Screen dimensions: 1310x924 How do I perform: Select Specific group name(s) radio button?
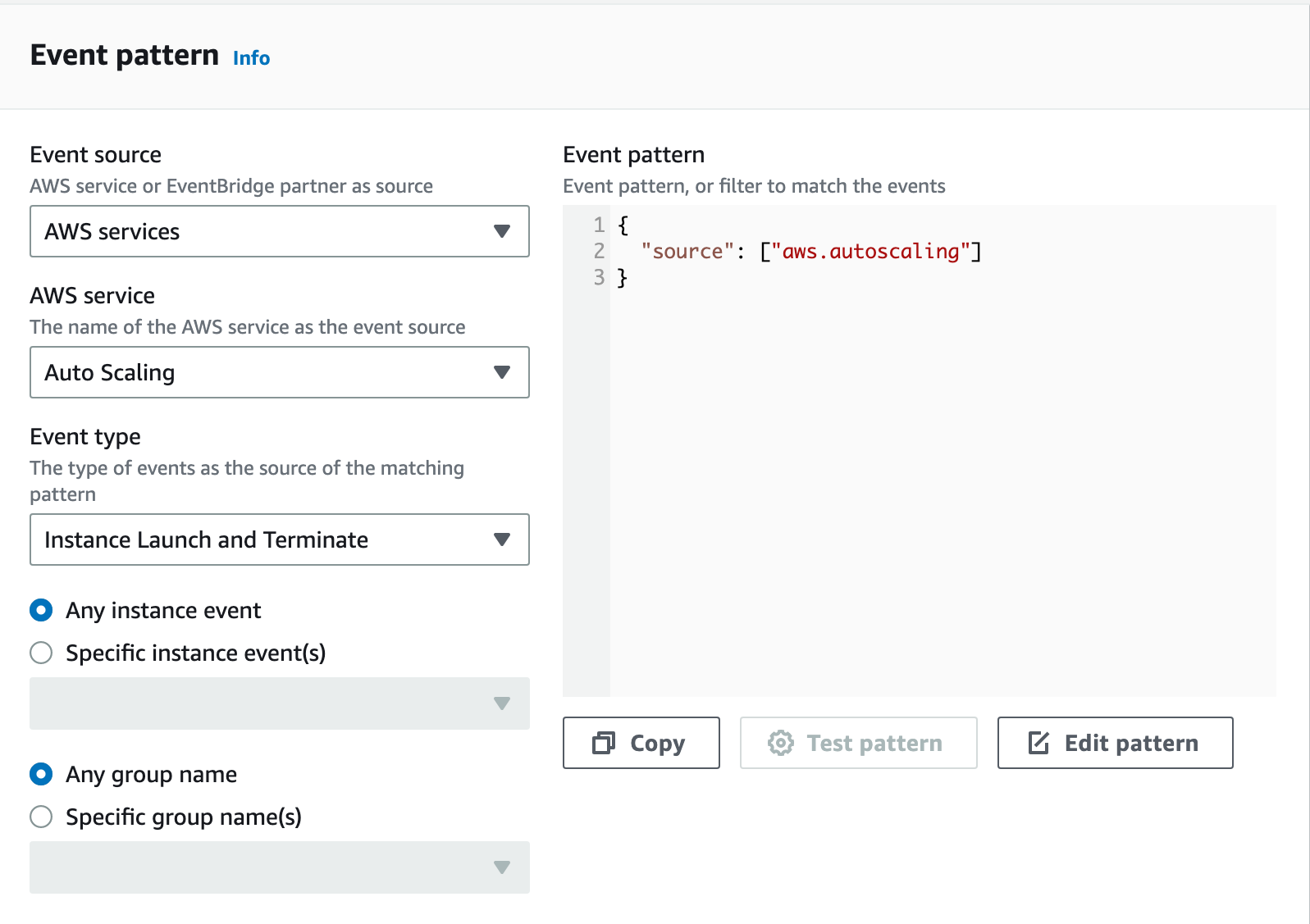click(x=41, y=817)
